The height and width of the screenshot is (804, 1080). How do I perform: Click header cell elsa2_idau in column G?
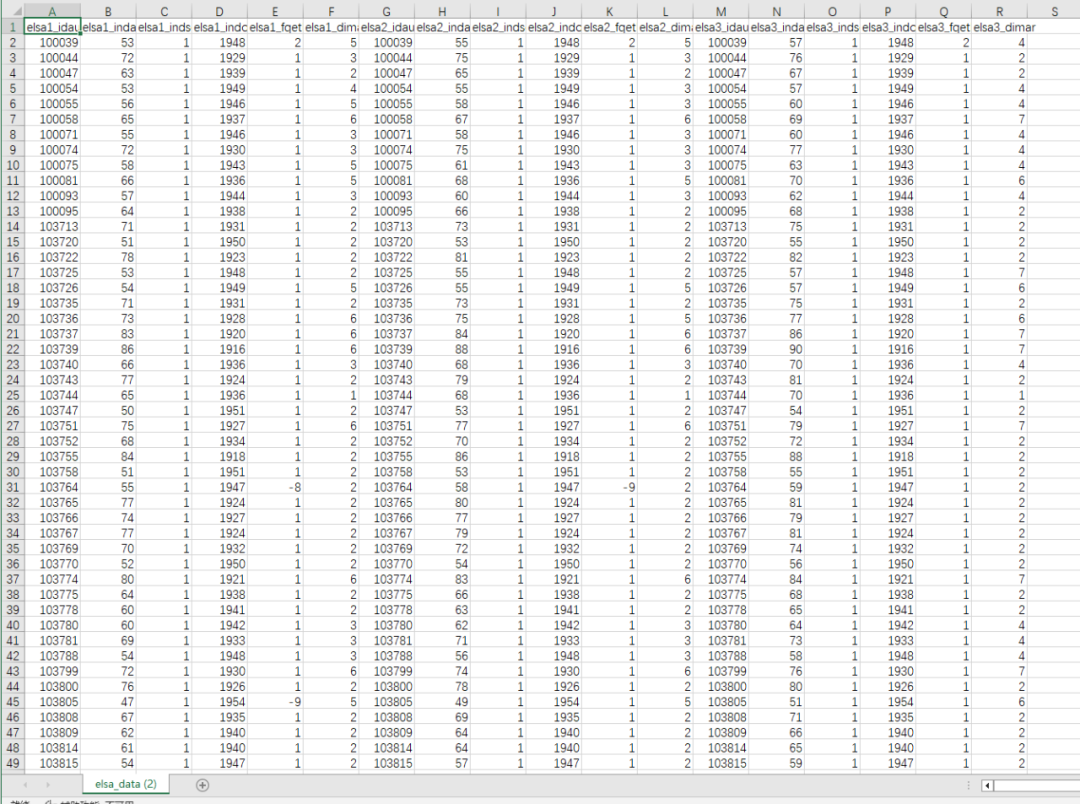tap(386, 27)
